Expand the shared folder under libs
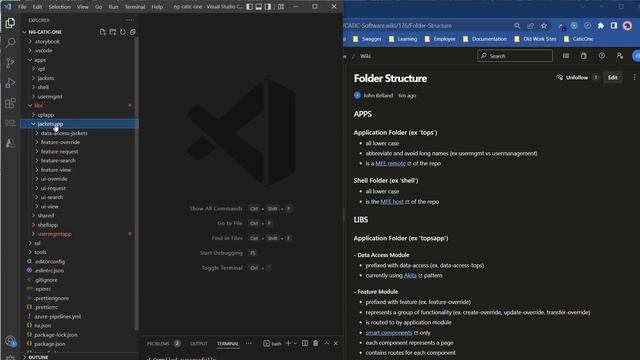This screenshot has height=360, width=640. (80, 216)
